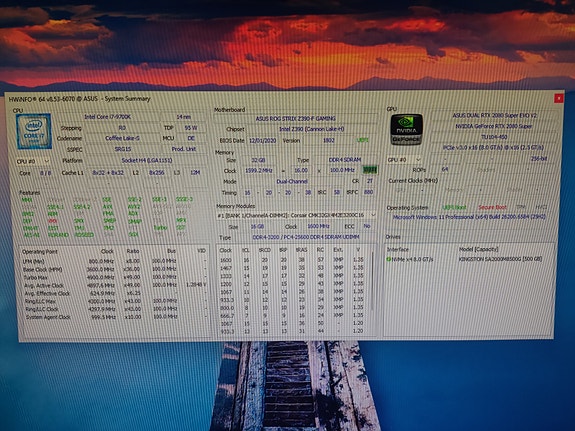575x431 pixels.
Task: Click the green NVMe drive status icon
Action: [389, 259]
